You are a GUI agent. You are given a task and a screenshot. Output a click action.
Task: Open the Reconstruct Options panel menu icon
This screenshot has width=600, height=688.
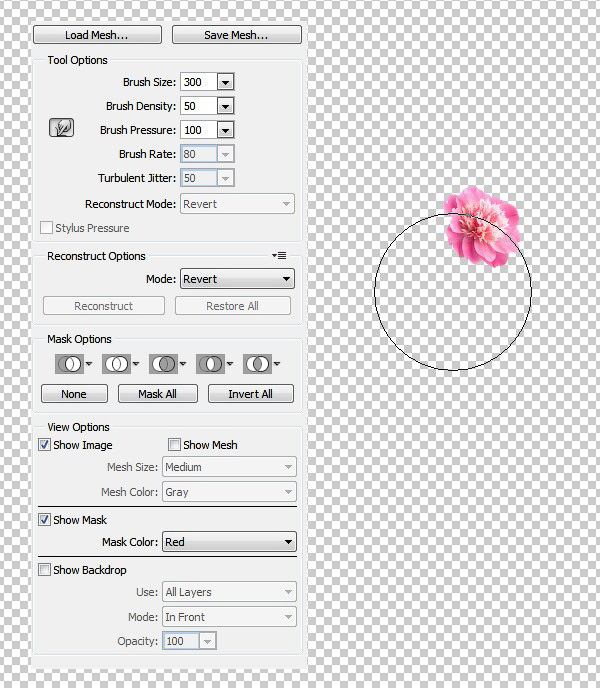tap(279, 255)
